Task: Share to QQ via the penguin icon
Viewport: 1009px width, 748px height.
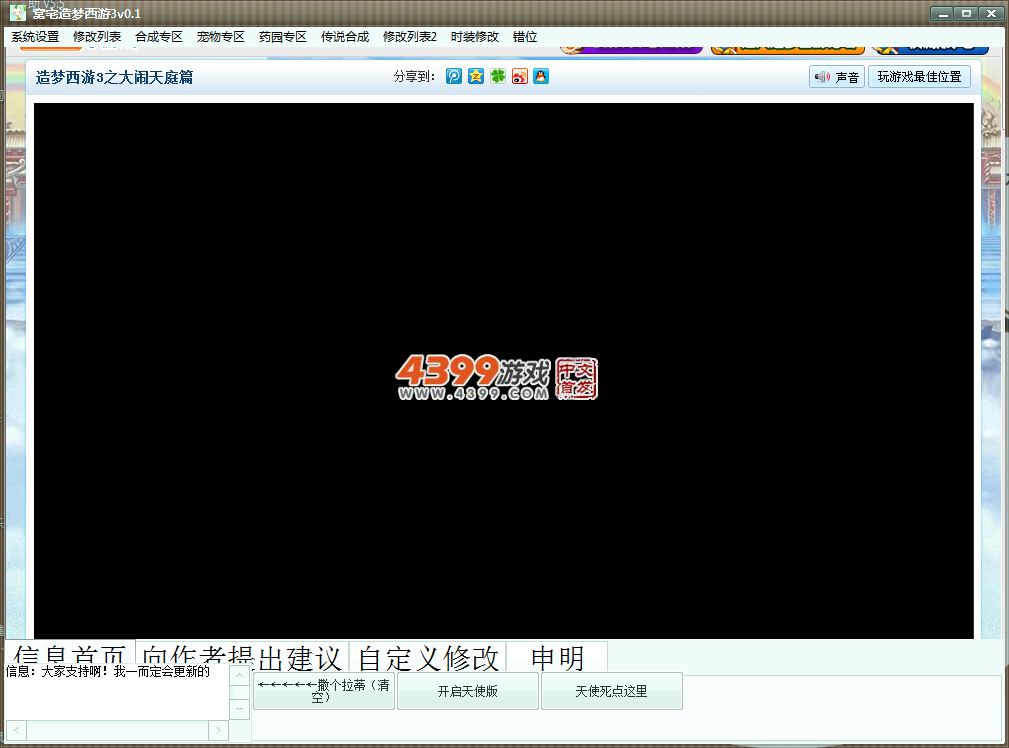Action: coord(541,77)
